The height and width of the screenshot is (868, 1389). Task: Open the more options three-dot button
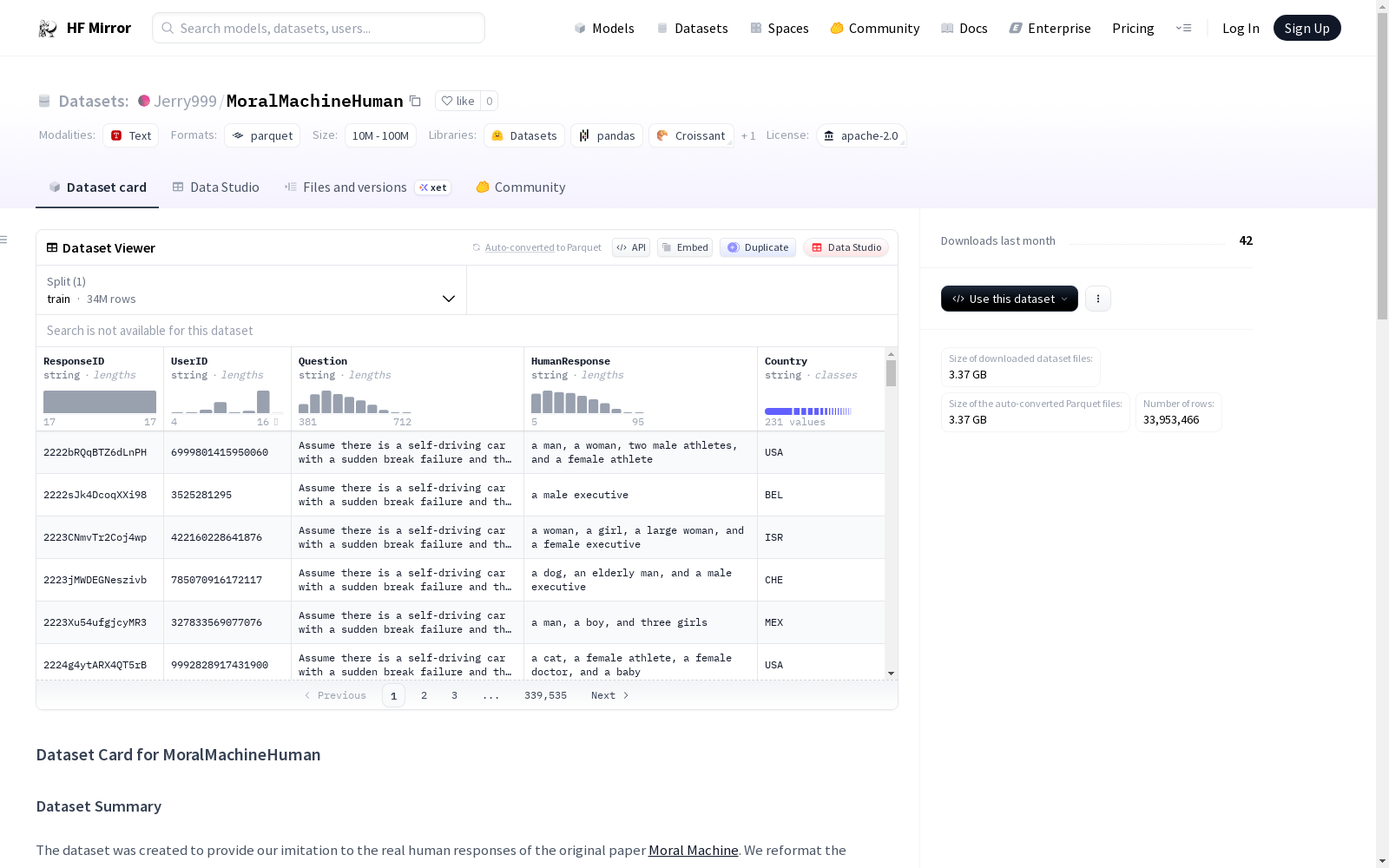coord(1098,299)
